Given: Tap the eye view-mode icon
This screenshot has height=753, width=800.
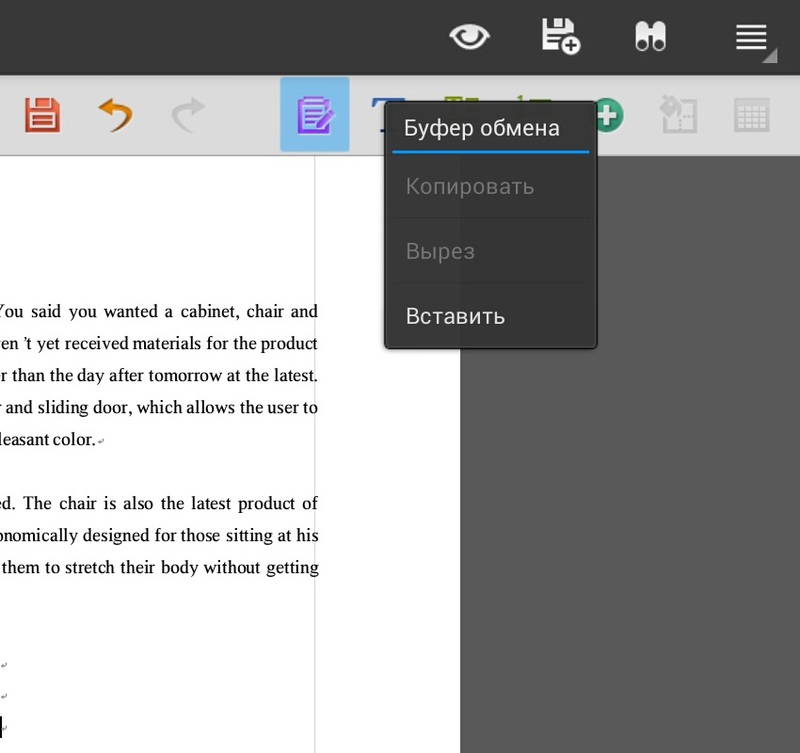Looking at the screenshot, I should [469, 37].
